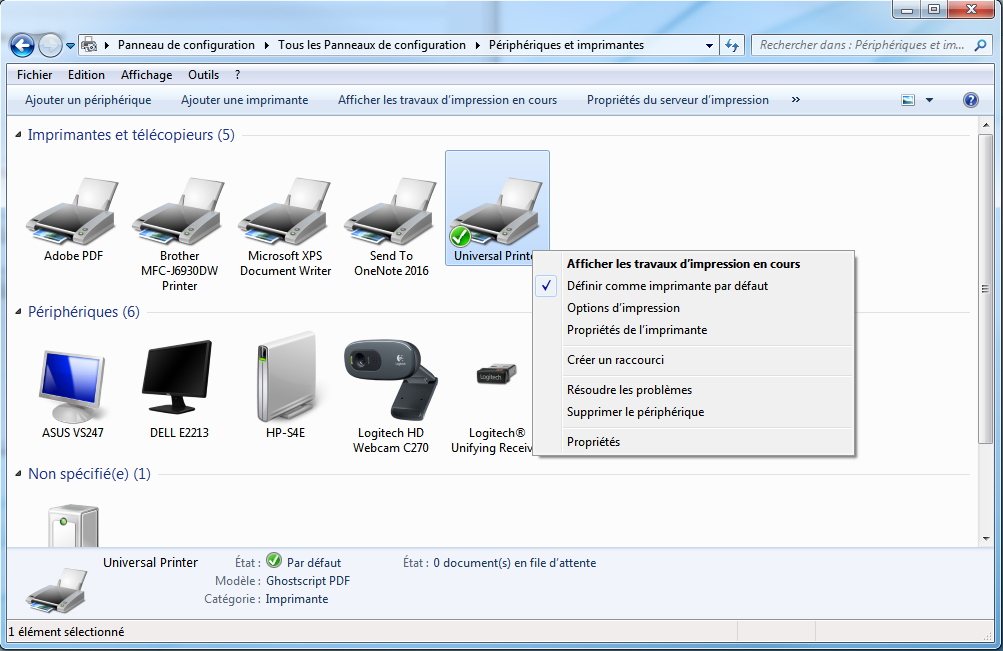1003x651 pixels.
Task: Select the Logitech HD Webcam C270 device
Action: (390, 379)
